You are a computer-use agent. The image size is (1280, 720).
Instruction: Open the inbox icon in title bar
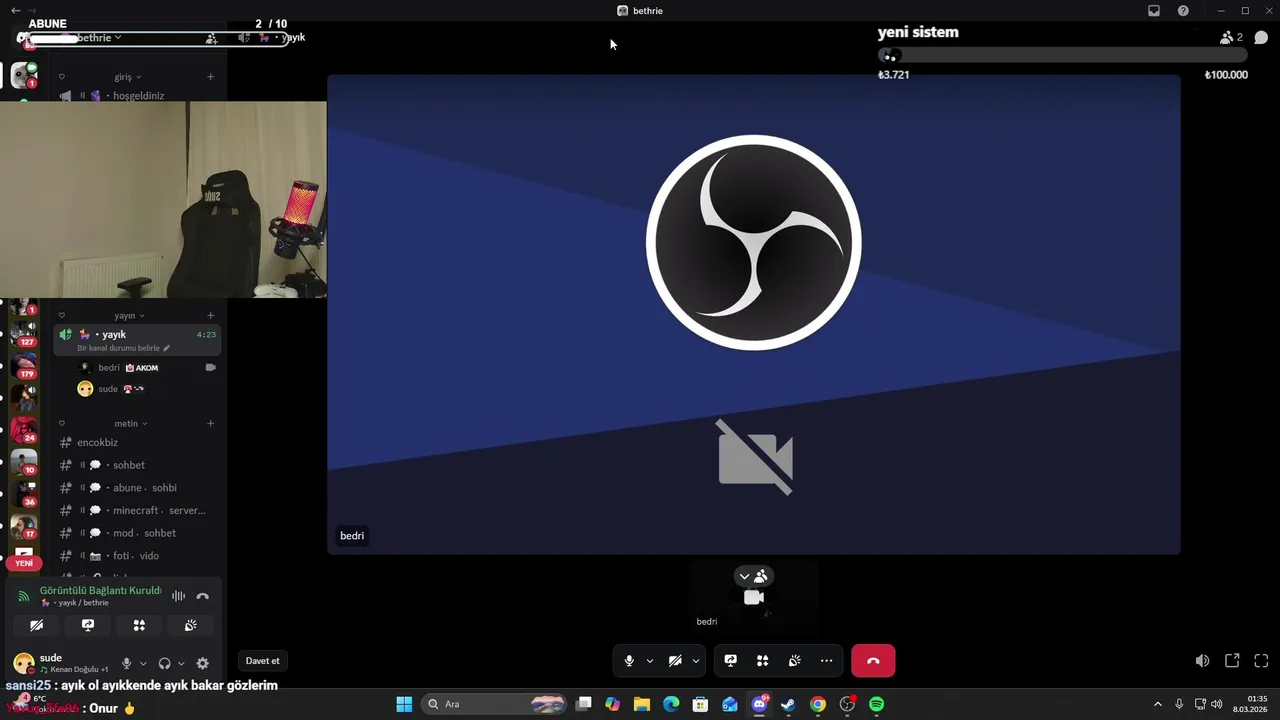coord(1154,11)
